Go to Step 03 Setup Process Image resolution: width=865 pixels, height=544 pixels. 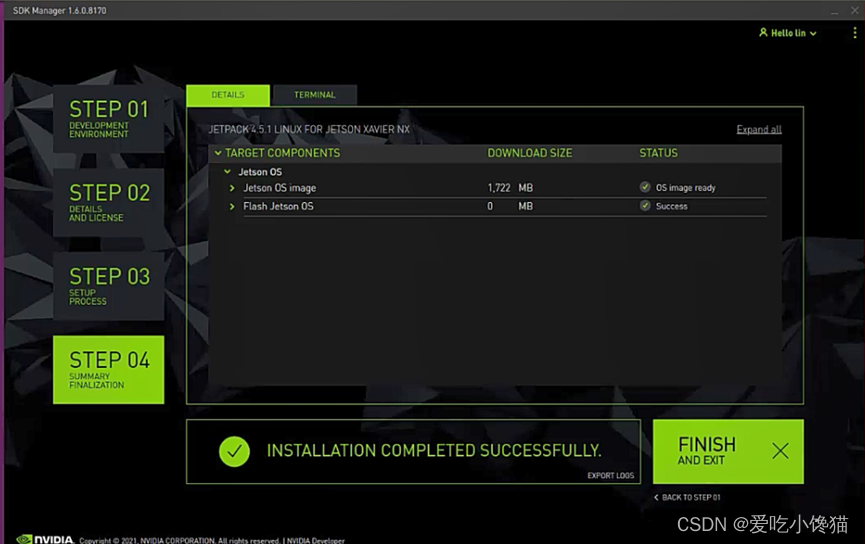(x=109, y=286)
